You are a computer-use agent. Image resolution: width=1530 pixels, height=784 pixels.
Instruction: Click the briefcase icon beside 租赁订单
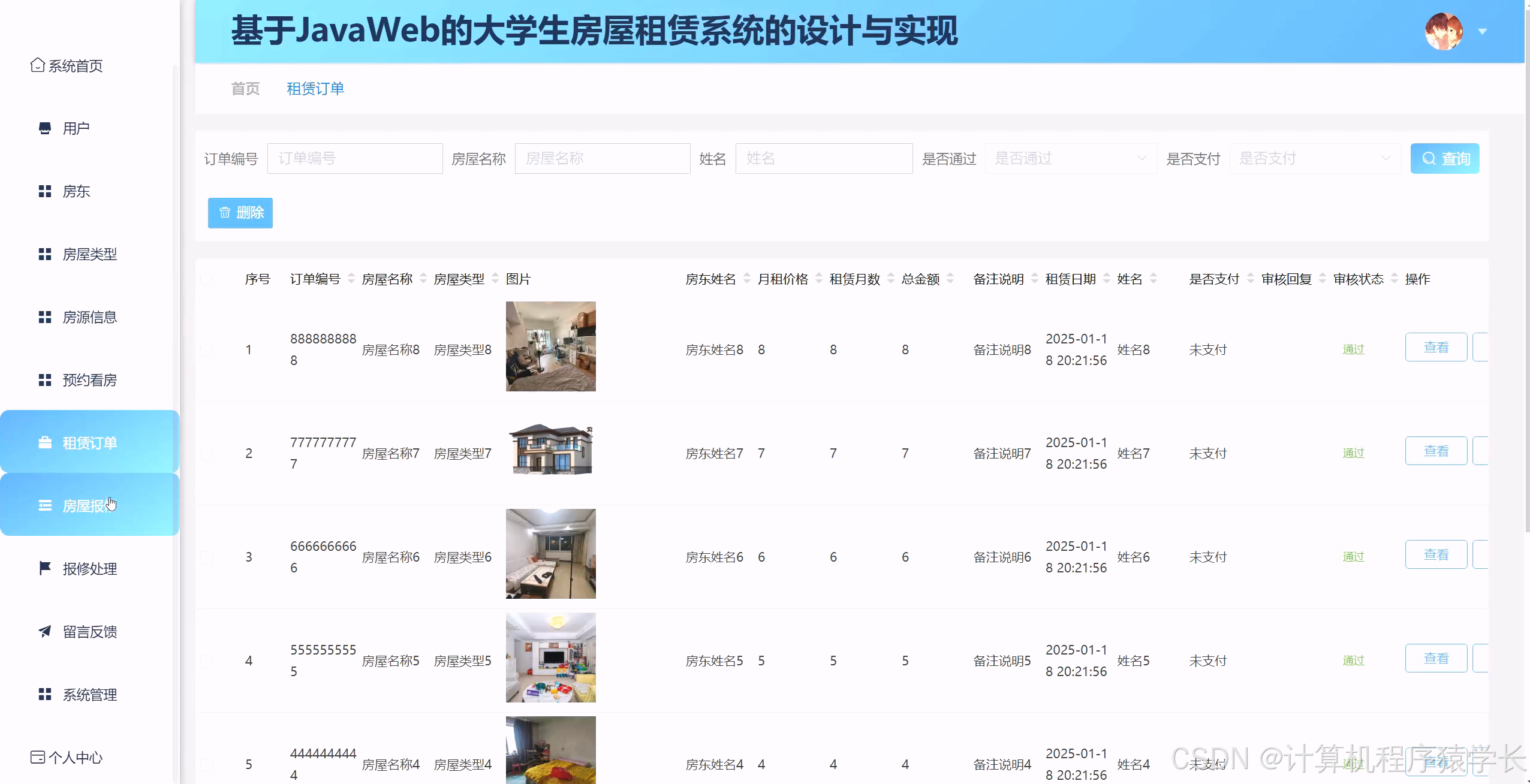pyautogui.click(x=45, y=442)
